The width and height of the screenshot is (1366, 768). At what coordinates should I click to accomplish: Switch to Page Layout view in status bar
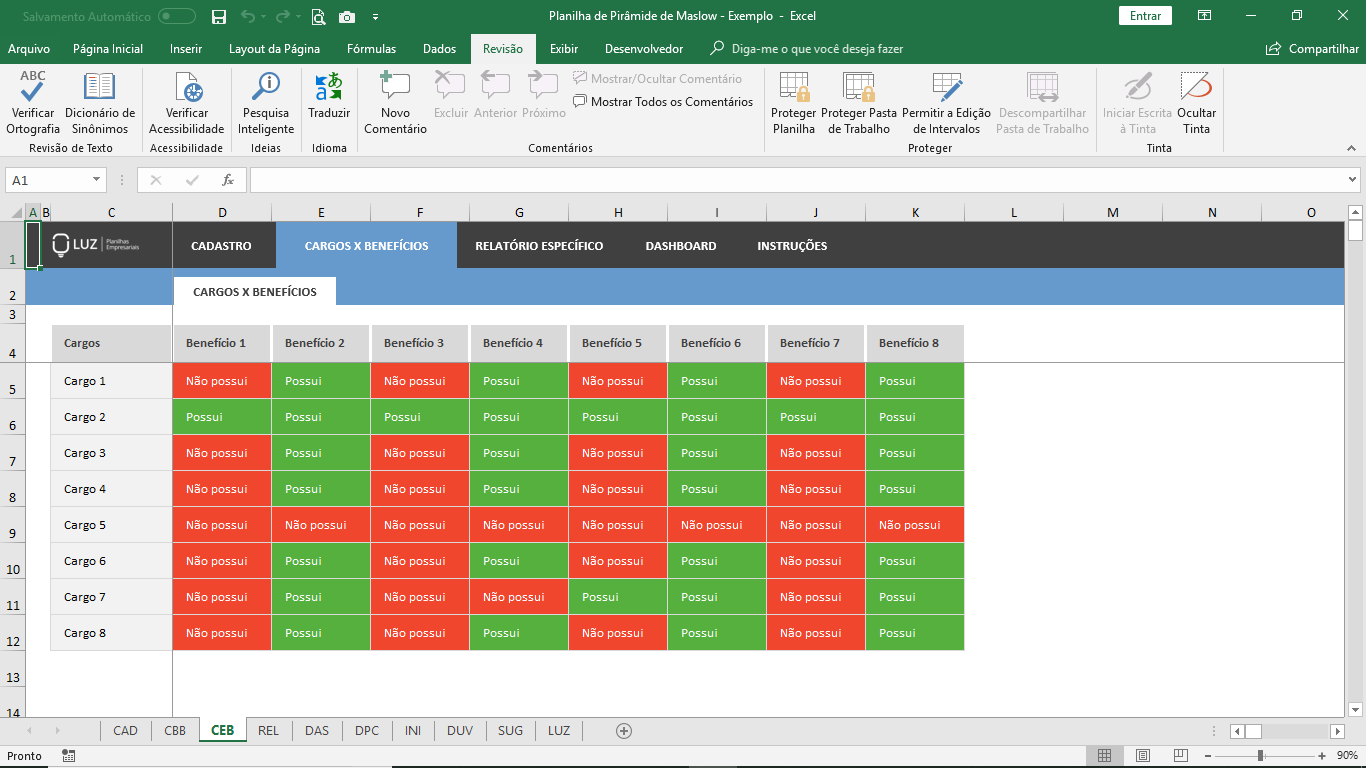coord(1143,756)
